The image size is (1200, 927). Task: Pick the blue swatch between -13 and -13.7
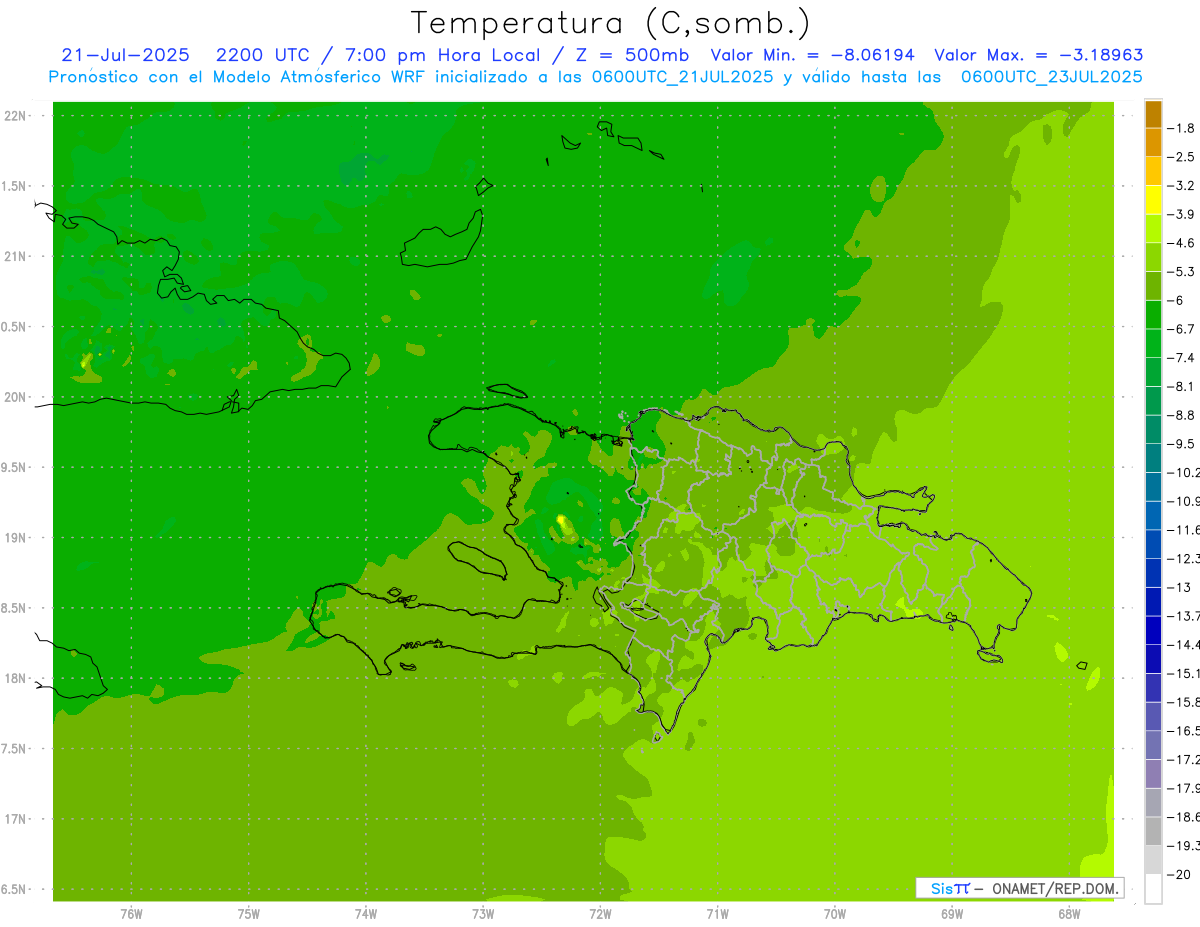(x=1153, y=601)
